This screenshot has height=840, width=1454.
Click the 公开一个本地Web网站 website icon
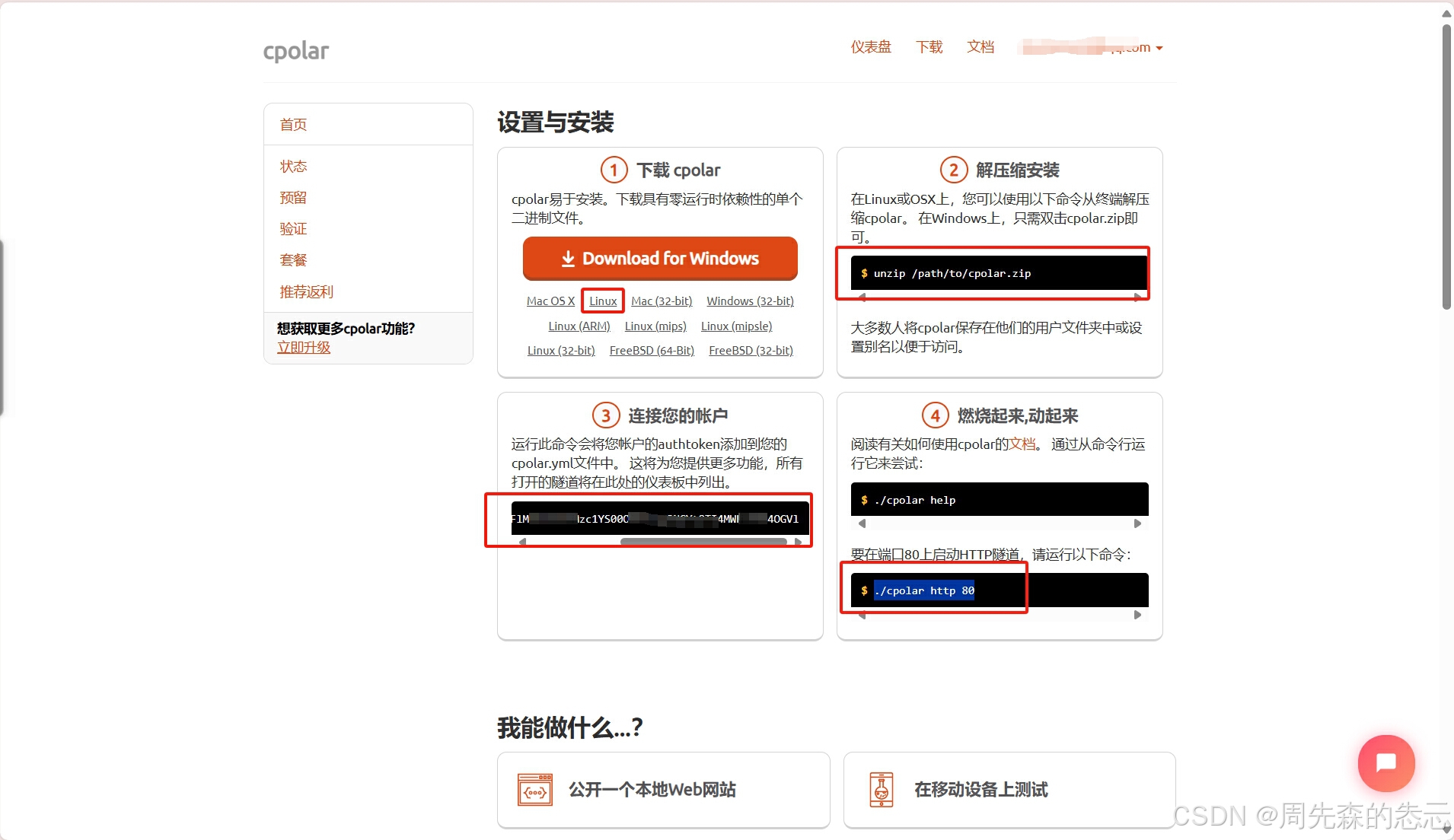[x=535, y=790]
